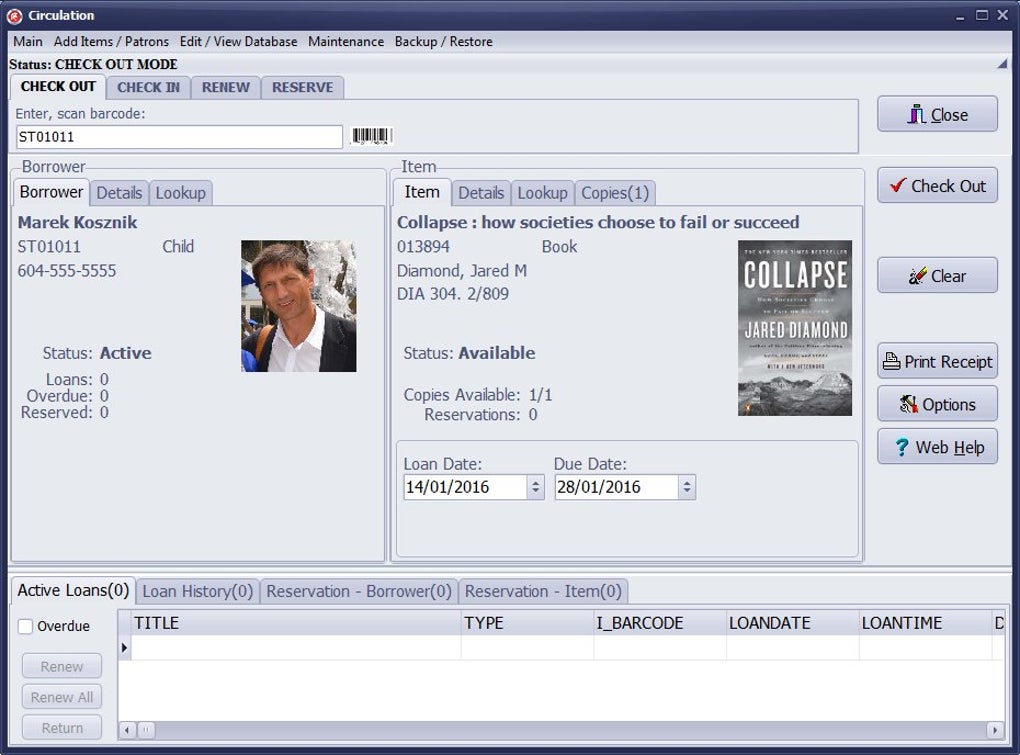
Task: Switch to RESERVE tab
Action: (x=302, y=88)
